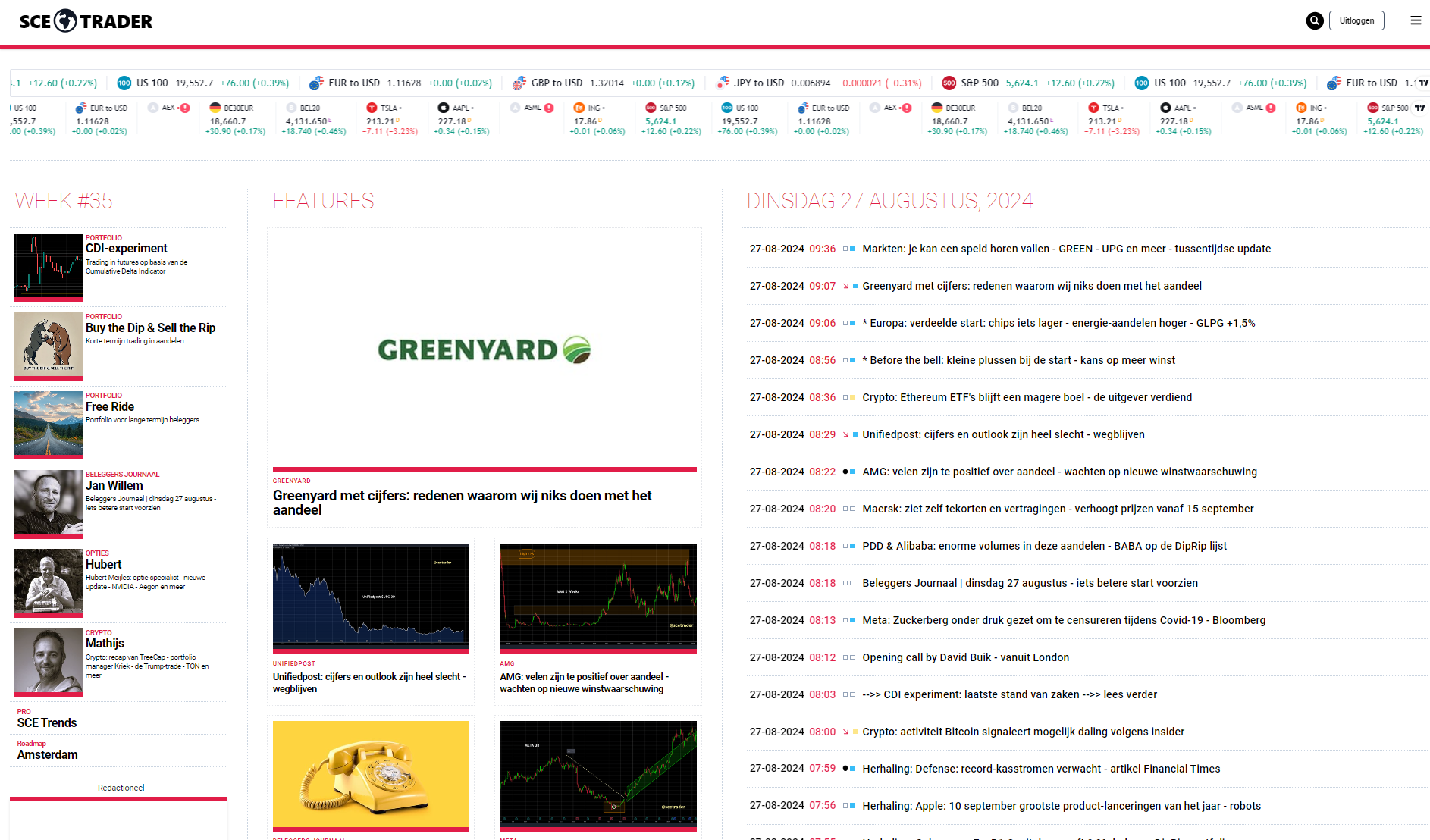Screen dimensions: 1430x840
Task: Click the red GREENYARD category label
Action: (292, 481)
